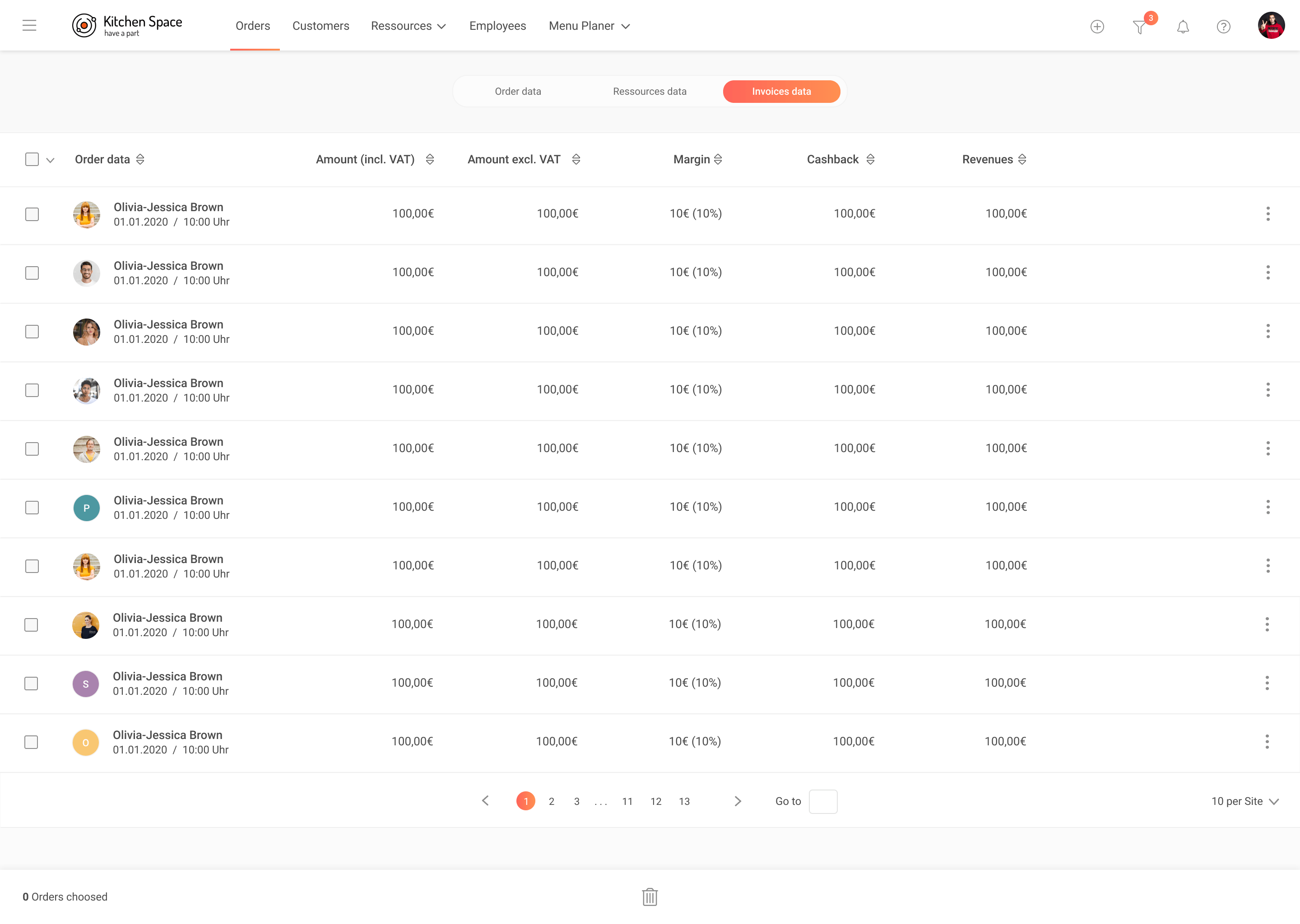Select page 1 in pagination
The width and height of the screenshot is (1300, 924).
525,801
